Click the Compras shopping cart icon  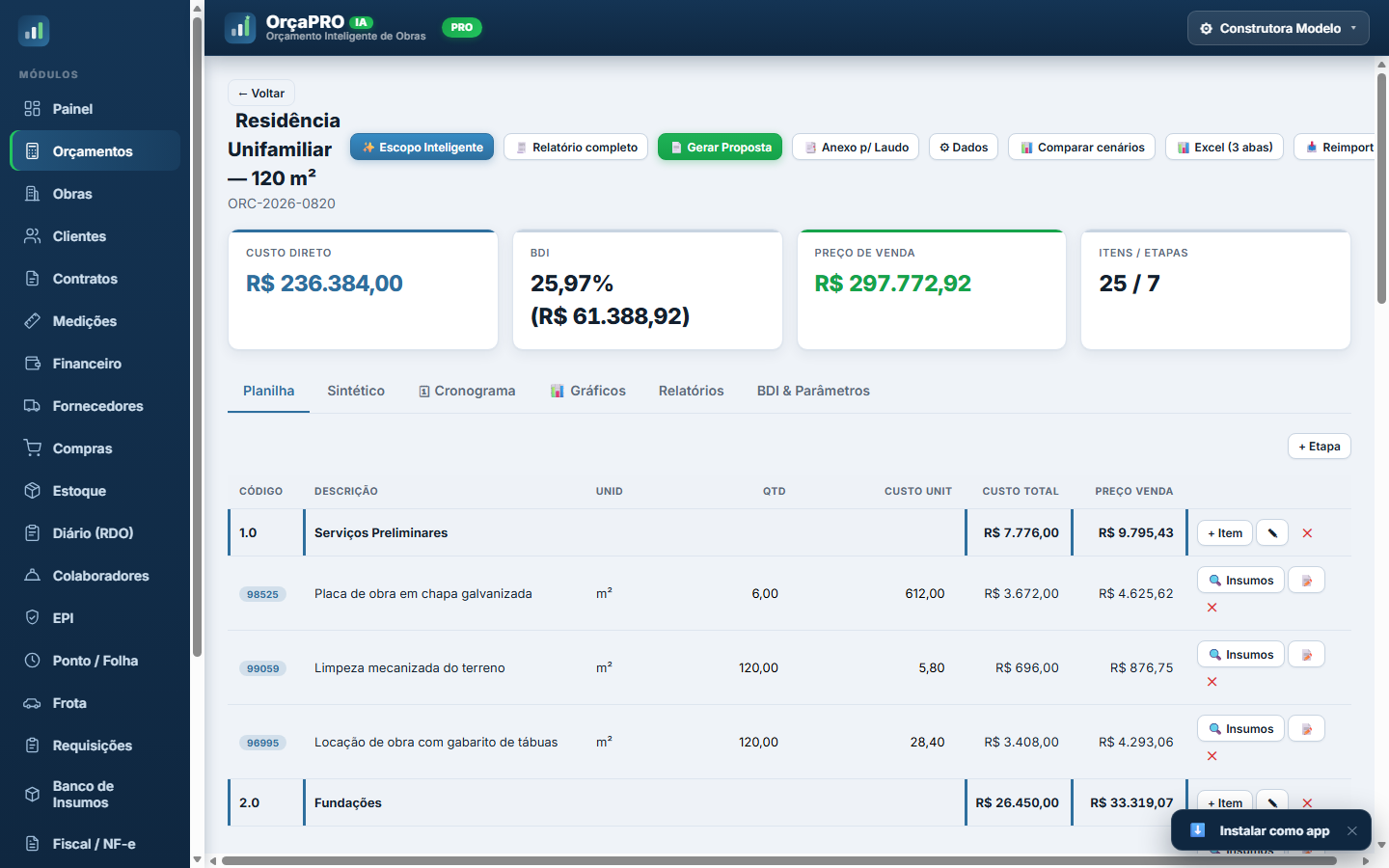[33, 448]
